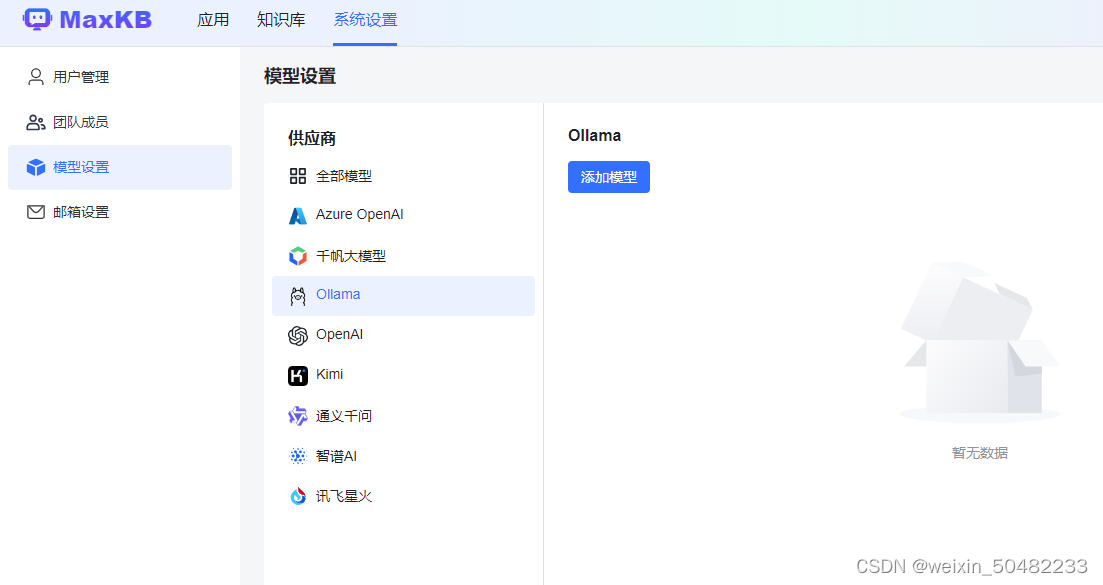
Task: Click the Ollama llama icon
Action: tap(298, 296)
